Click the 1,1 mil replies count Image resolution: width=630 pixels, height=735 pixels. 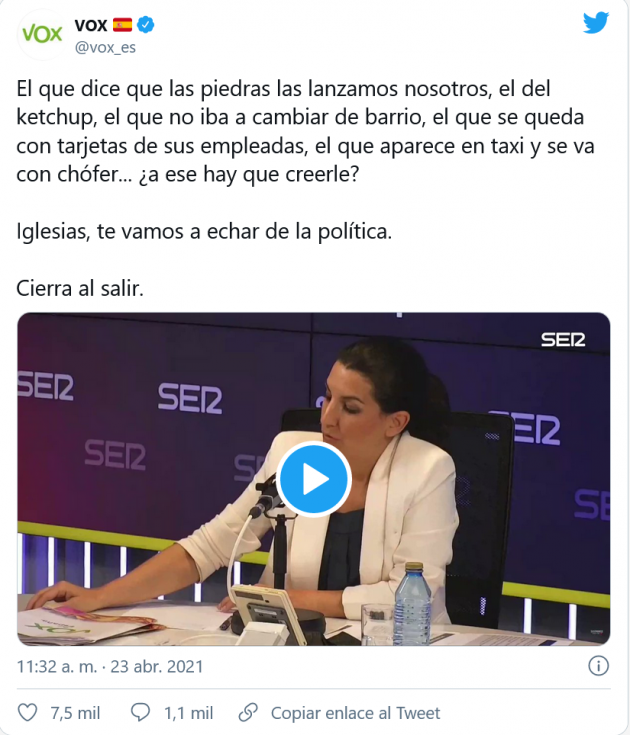pyautogui.click(x=188, y=713)
